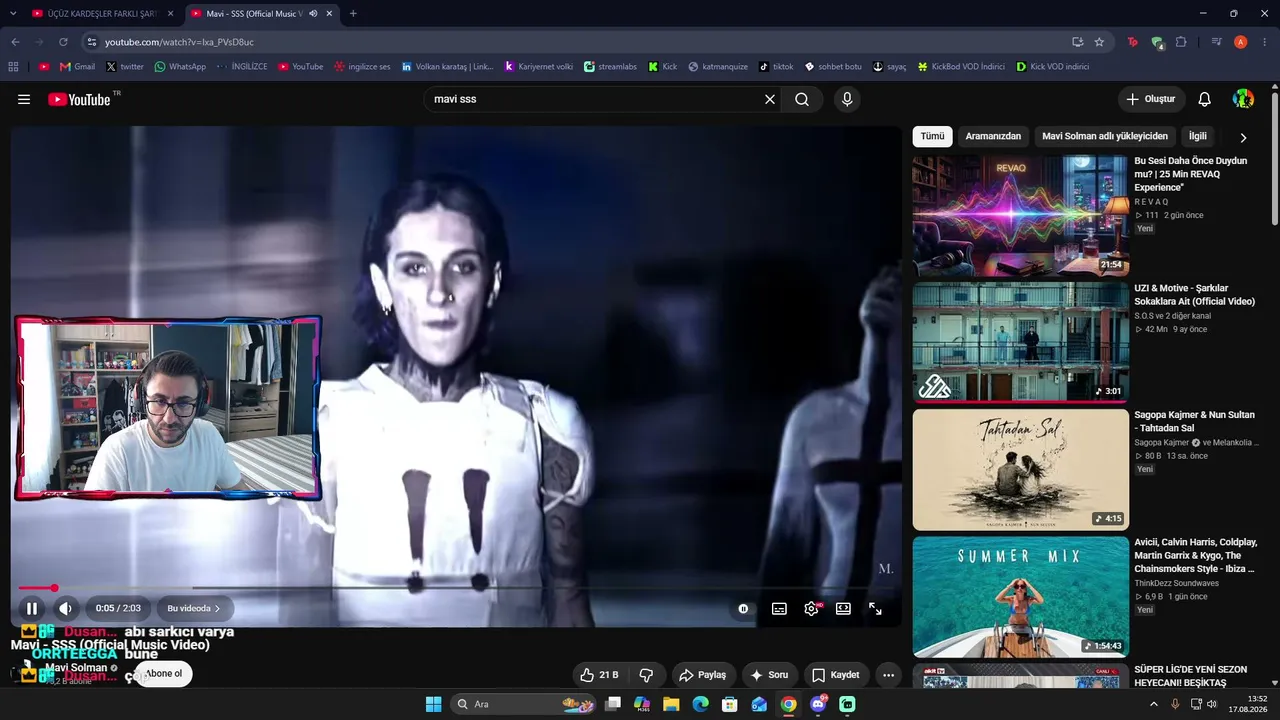The image size is (1280, 720).
Task: Open File Explorer from taskbar
Action: coord(671,704)
